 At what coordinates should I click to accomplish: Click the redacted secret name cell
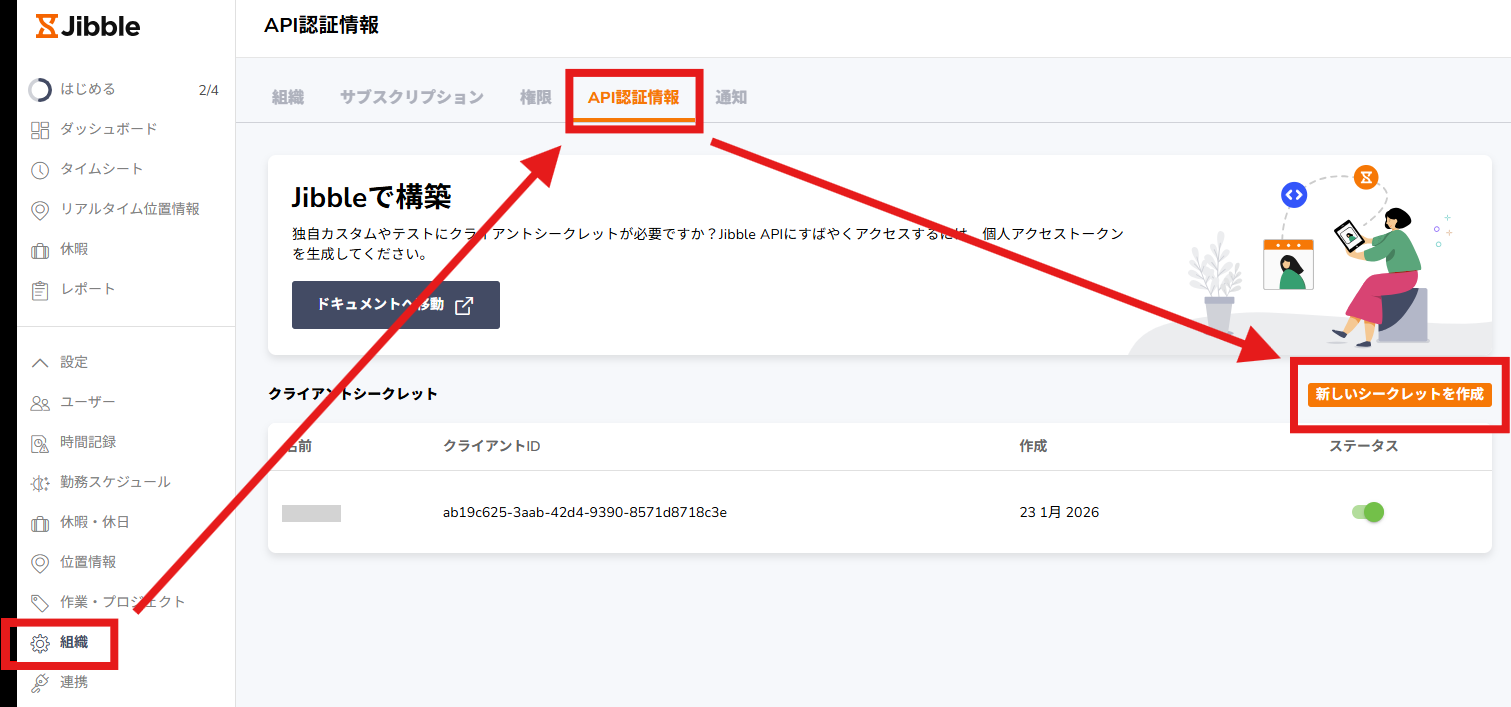pos(311,513)
